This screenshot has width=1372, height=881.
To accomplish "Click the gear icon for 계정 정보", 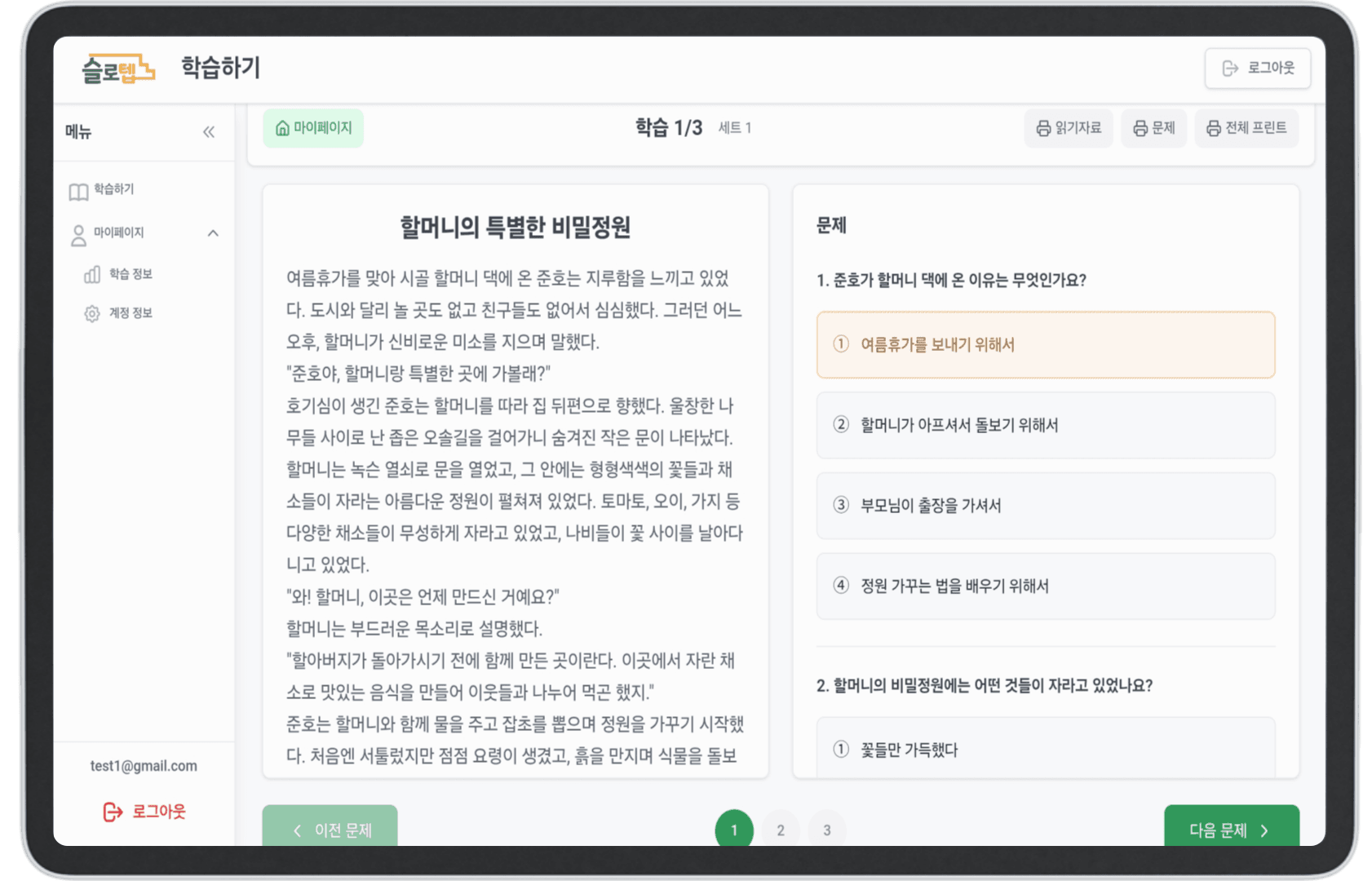I will tap(92, 313).
